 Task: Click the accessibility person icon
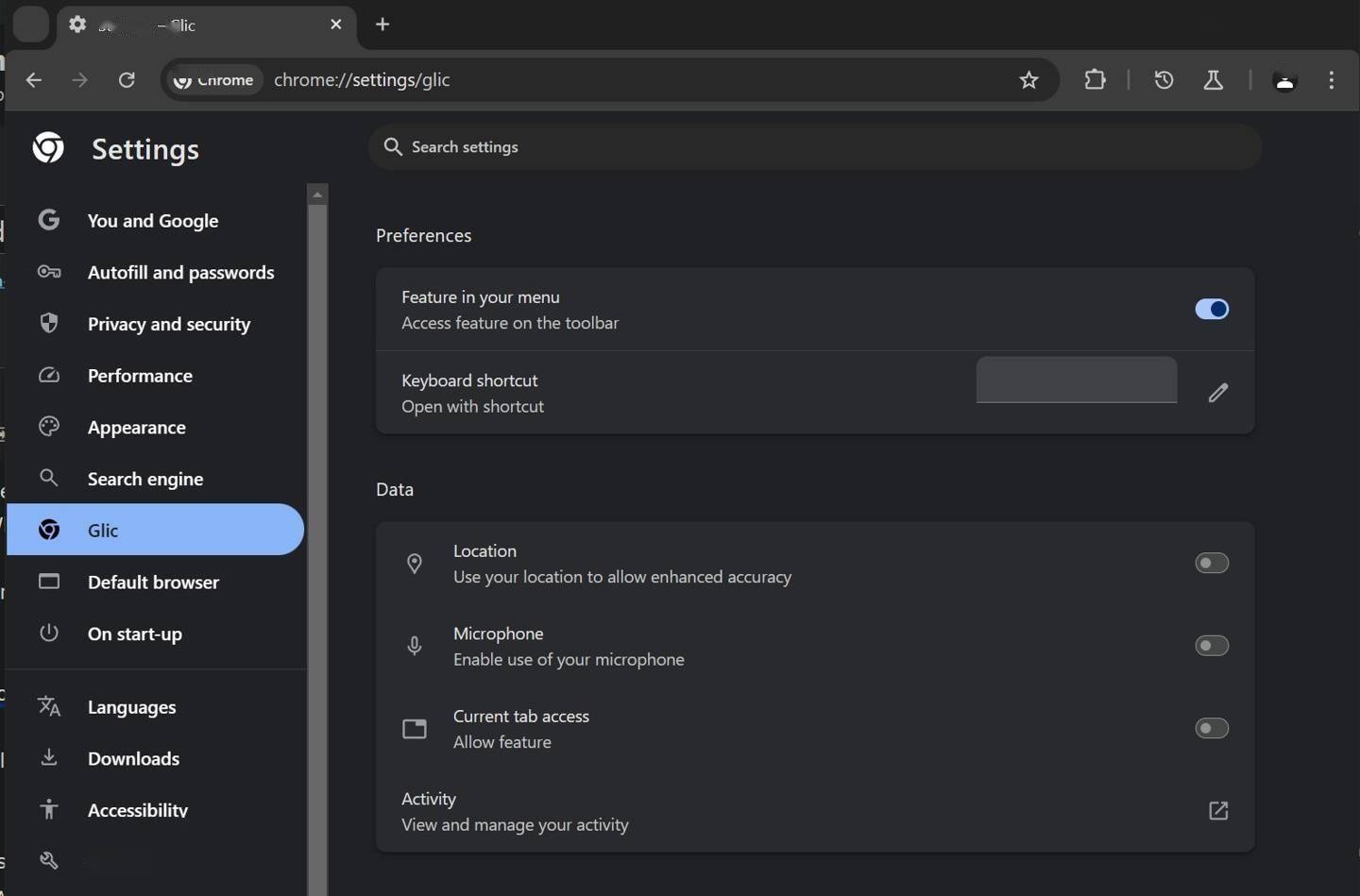pyautogui.click(x=49, y=809)
